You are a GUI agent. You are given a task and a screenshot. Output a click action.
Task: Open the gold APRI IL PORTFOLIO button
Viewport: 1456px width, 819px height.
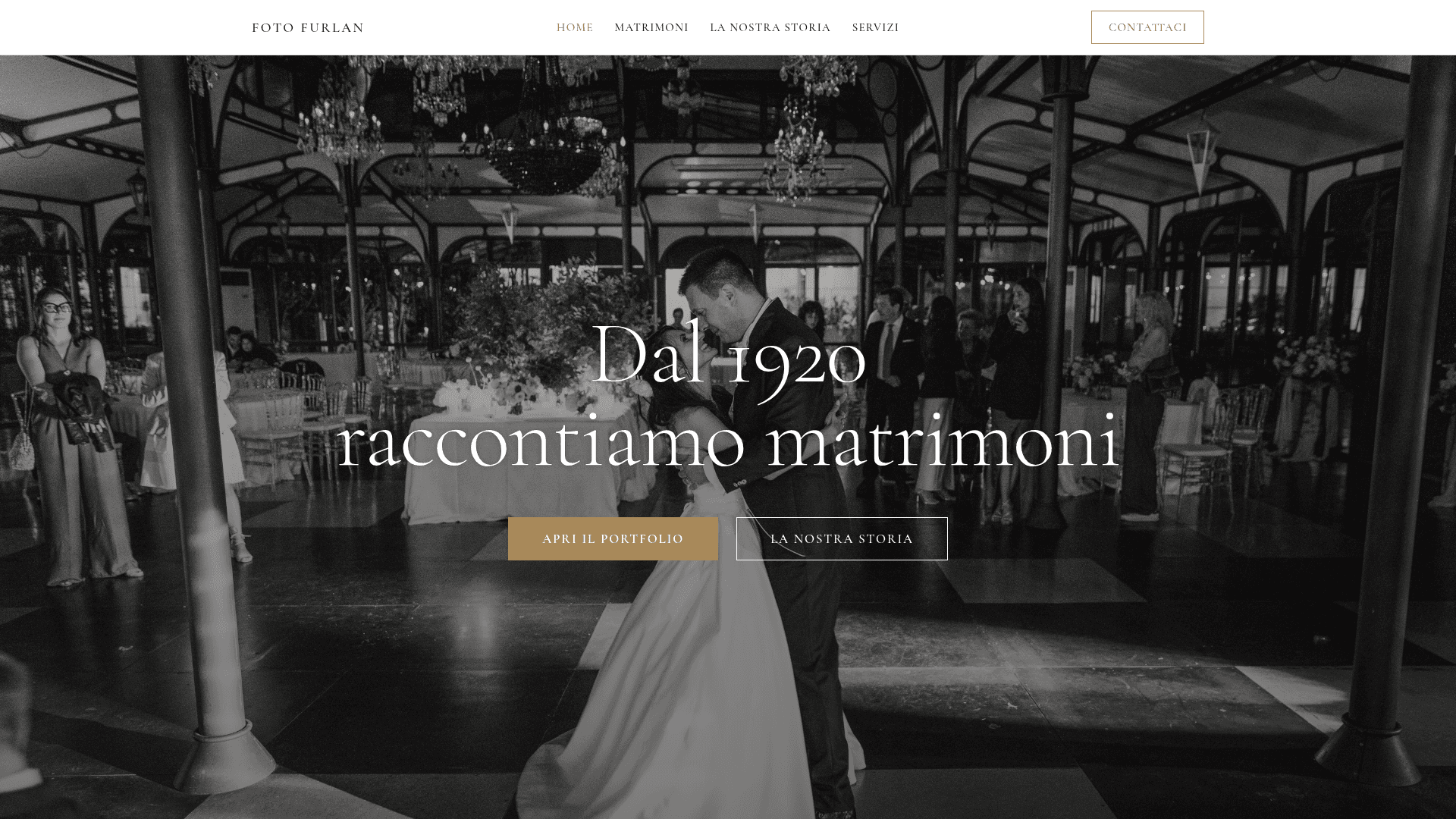613,539
